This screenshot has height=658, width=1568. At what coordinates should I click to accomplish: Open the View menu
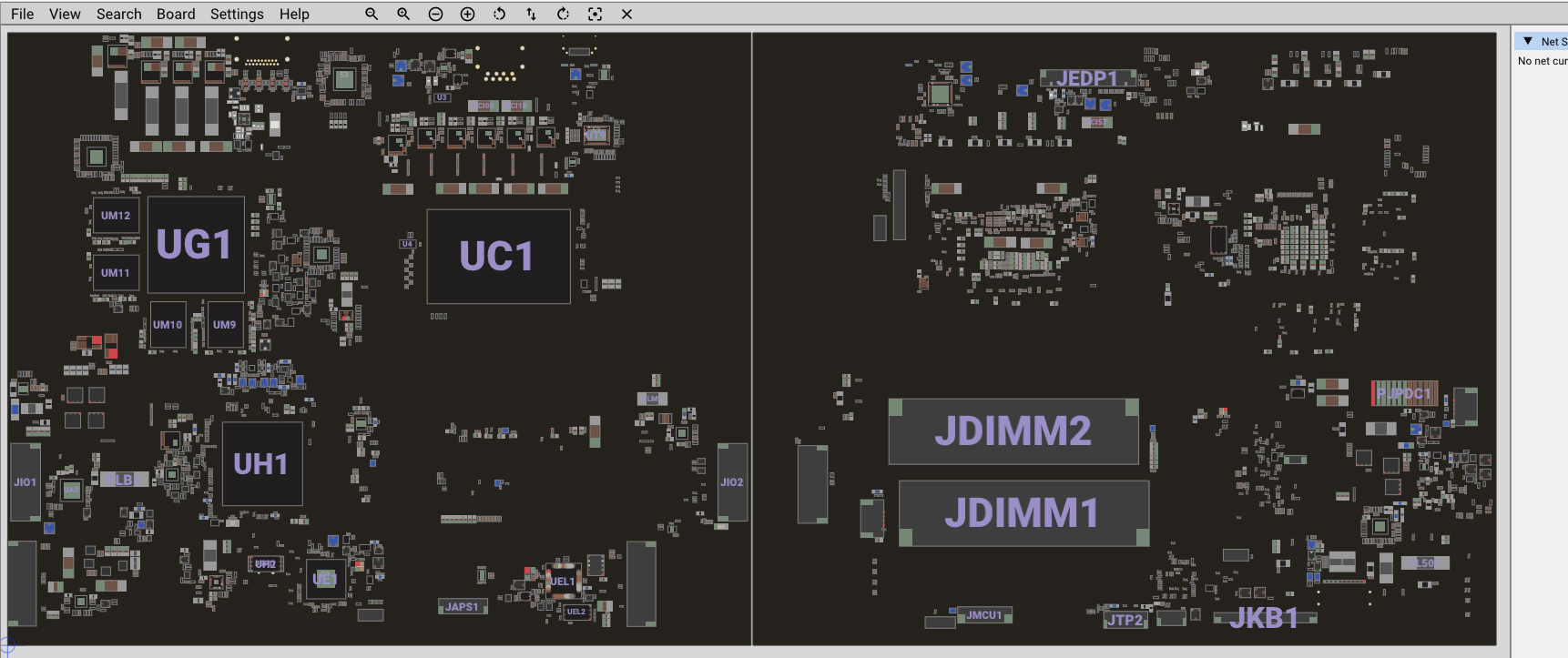tap(65, 14)
